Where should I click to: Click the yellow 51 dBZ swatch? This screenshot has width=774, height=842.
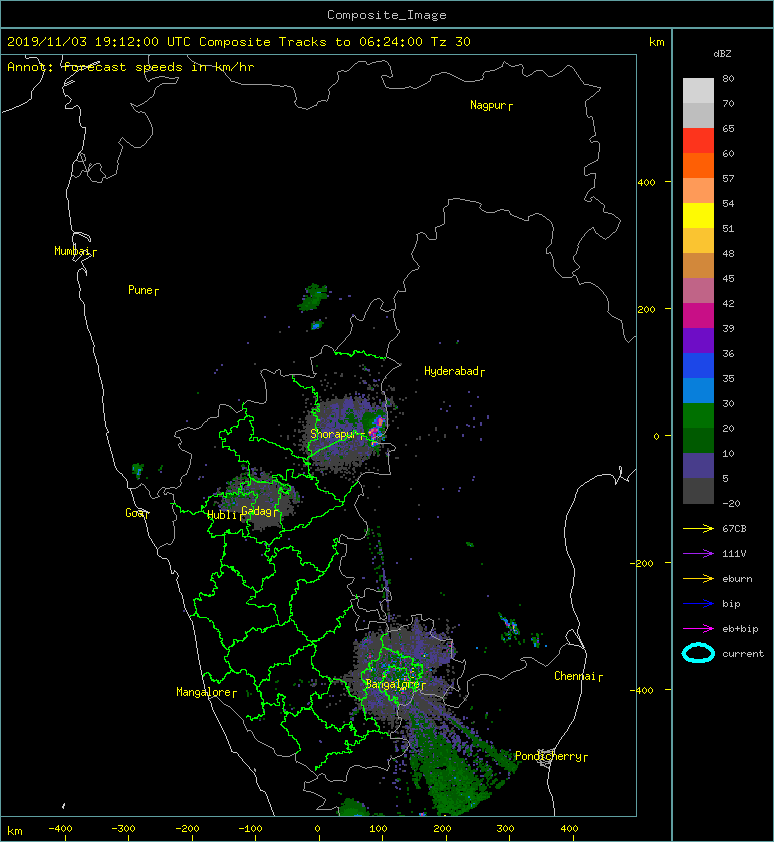698,215
